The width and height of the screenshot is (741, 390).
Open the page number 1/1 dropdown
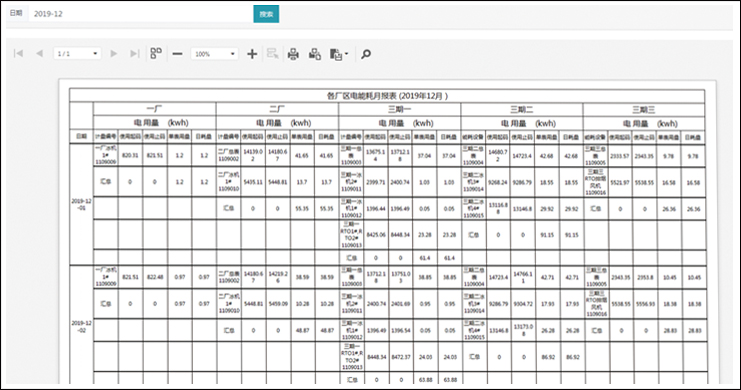[77, 53]
